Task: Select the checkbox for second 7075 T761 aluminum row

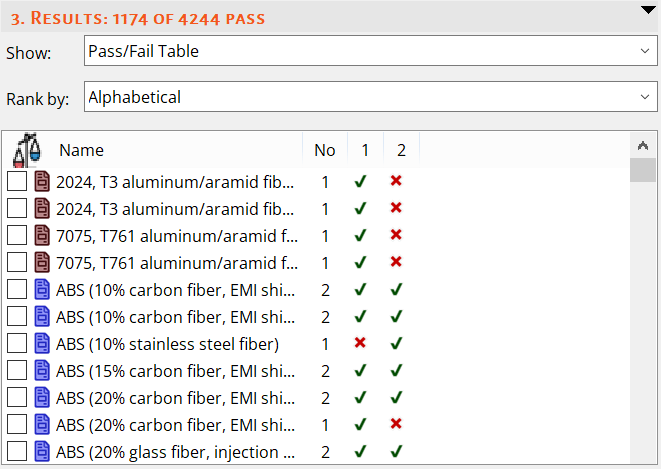Action: tap(17, 263)
